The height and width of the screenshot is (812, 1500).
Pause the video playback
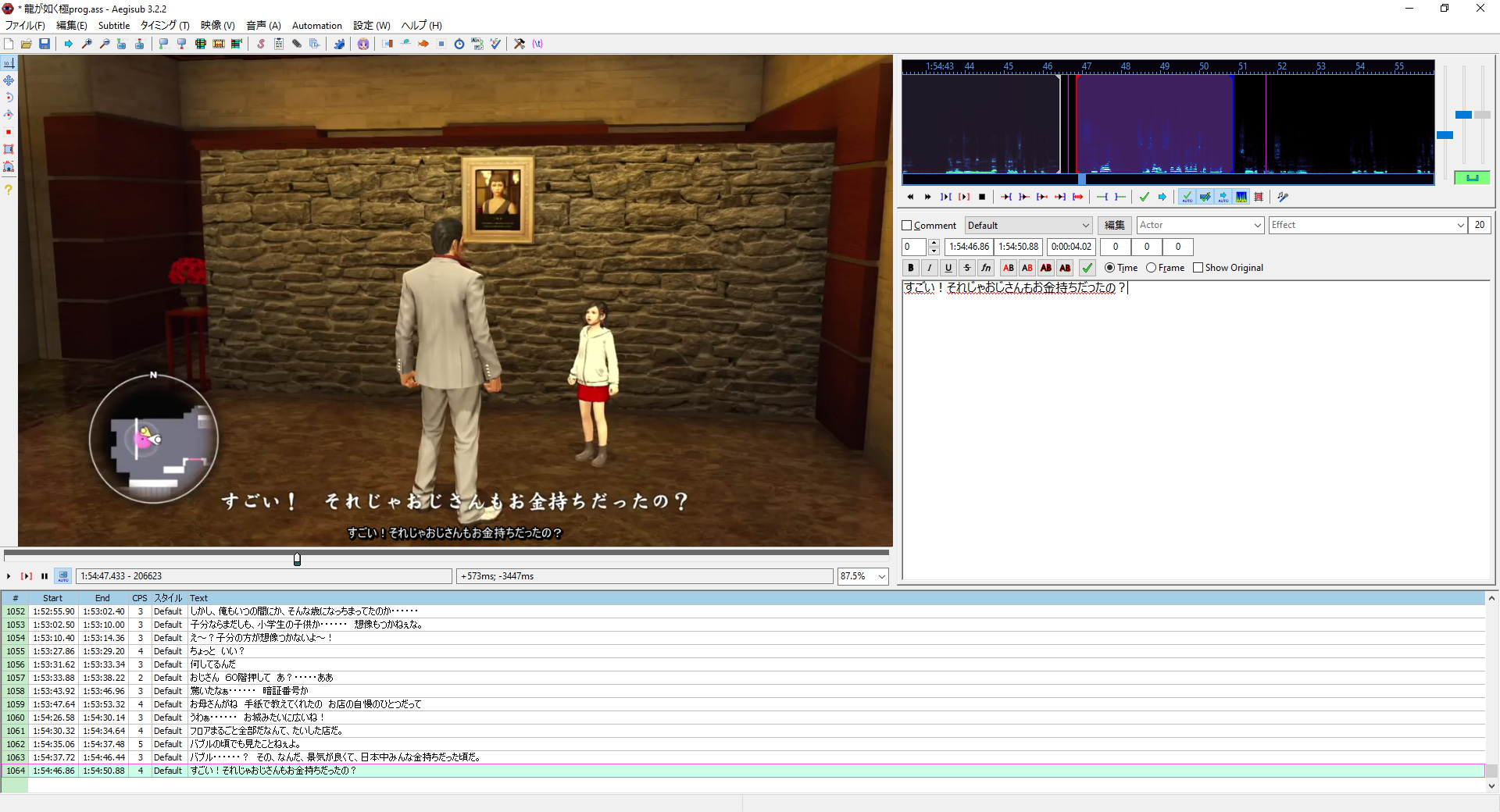[45, 576]
